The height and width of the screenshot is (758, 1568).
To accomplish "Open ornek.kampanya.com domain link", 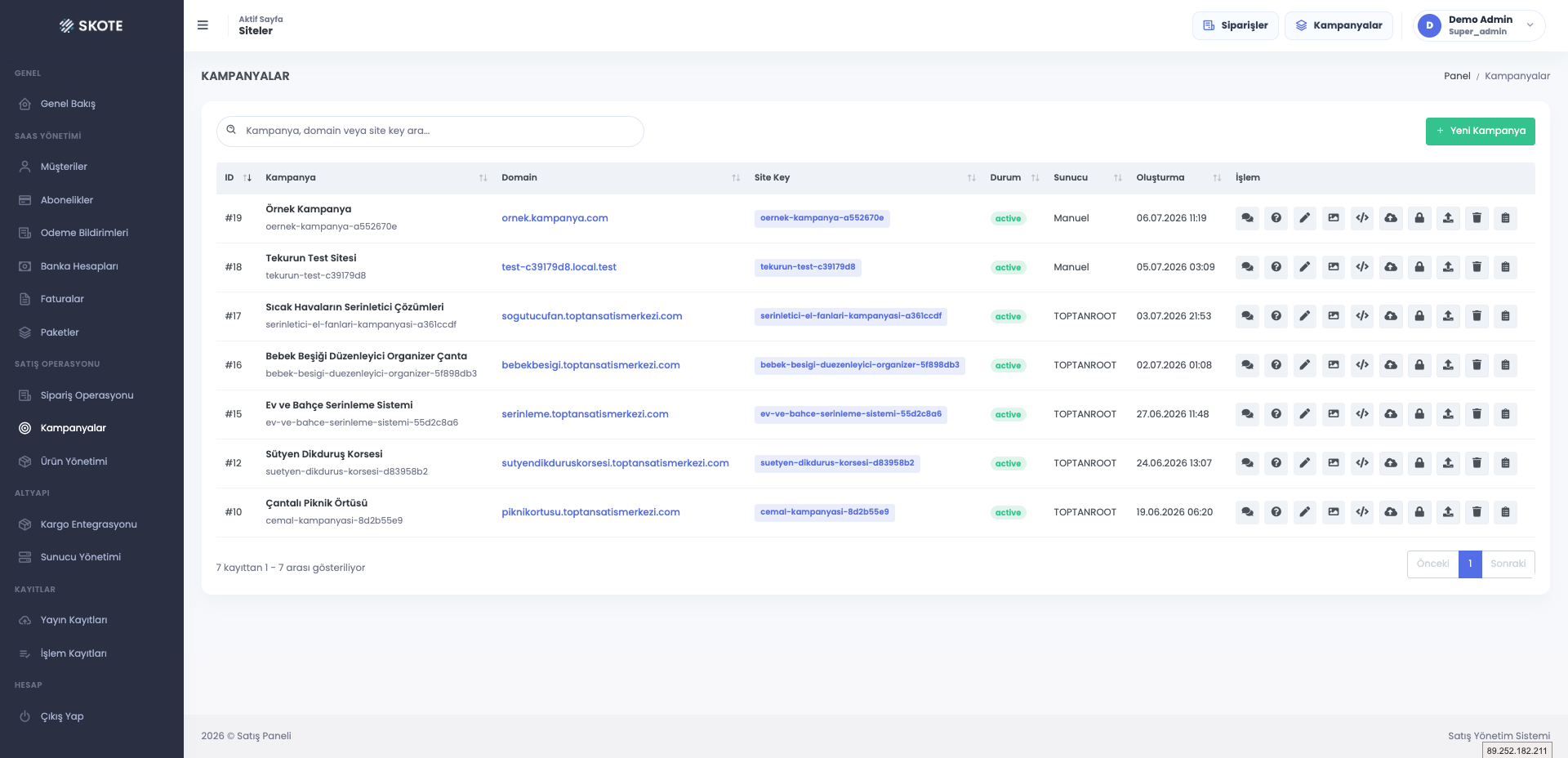I will pos(555,218).
